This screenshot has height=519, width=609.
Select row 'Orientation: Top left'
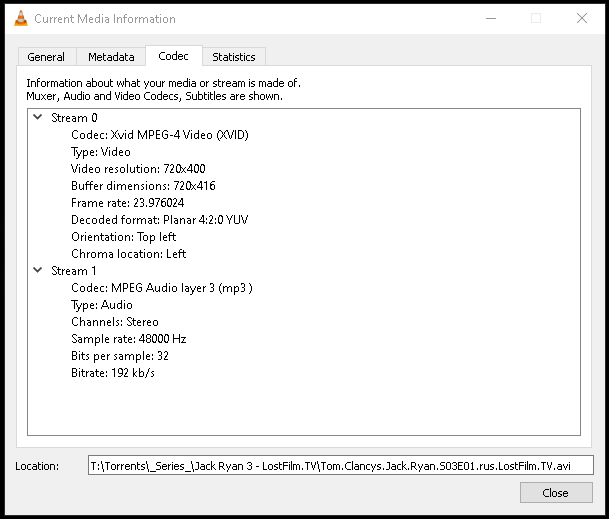(x=124, y=237)
